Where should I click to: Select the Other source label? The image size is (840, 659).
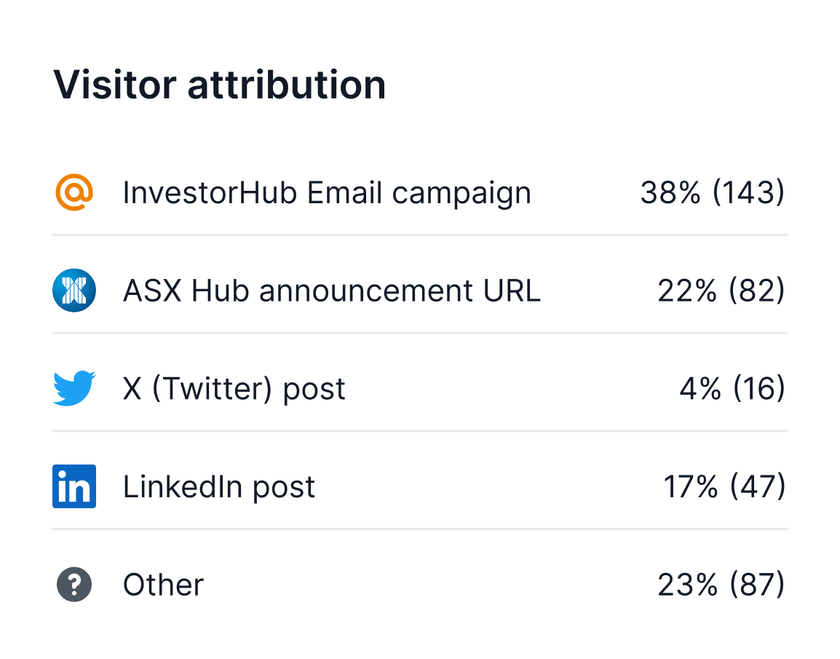click(x=163, y=584)
